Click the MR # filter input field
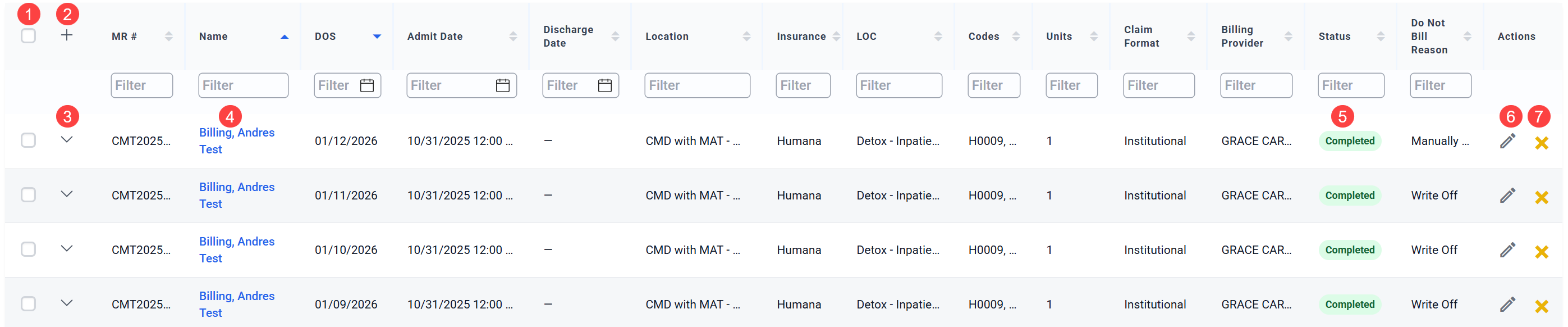Viewport: 1568px width, 327px height. coord(142,85)
